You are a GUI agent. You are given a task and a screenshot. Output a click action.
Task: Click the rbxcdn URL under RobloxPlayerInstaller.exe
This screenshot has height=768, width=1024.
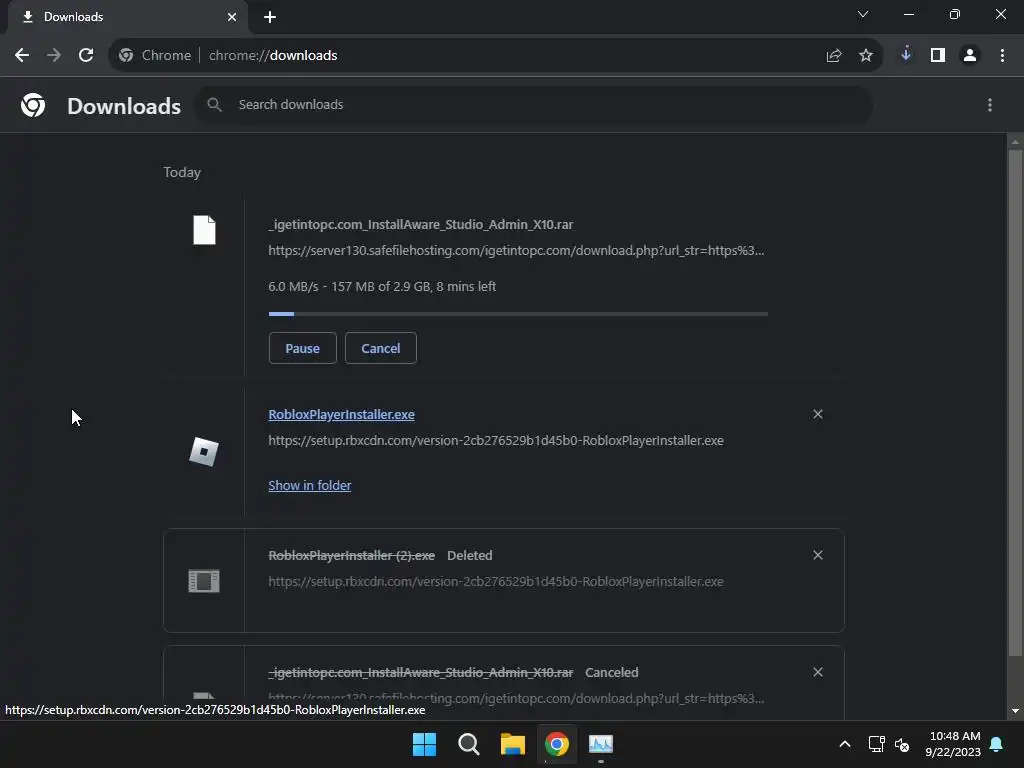pyautogui.click(x=496, y=441)
